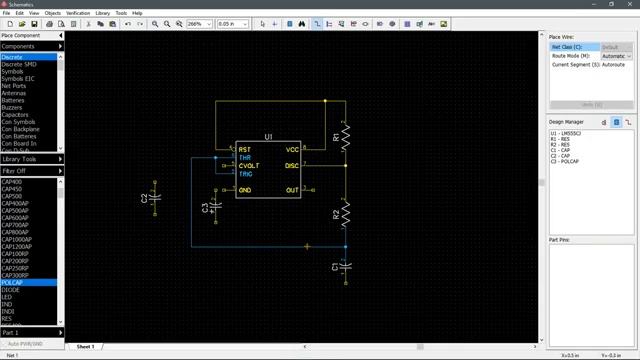Open the zoom percentage dropdown
The image size is (640, 360).
[x=209, y=24]
